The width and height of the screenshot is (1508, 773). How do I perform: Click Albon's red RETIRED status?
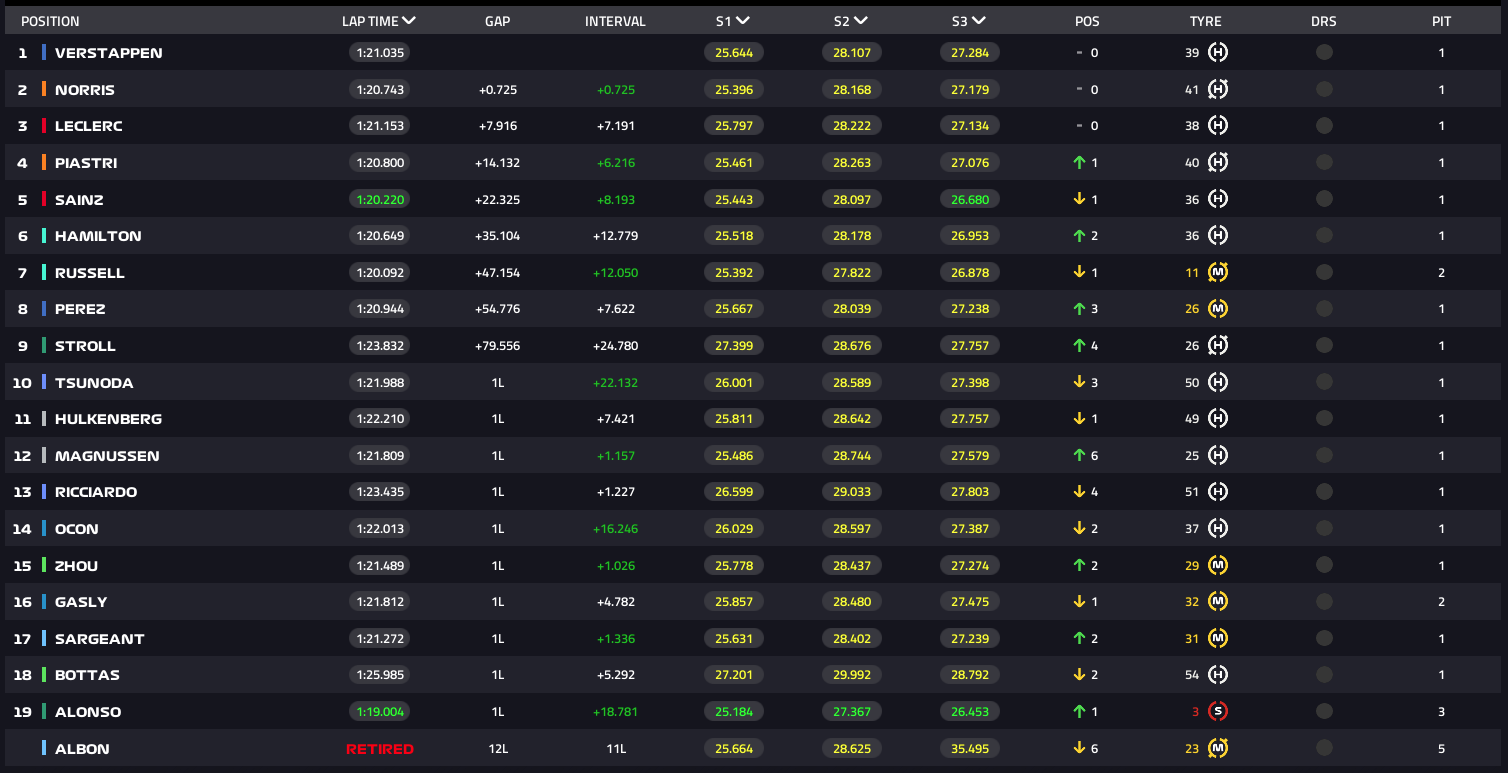tap(379, 749)
